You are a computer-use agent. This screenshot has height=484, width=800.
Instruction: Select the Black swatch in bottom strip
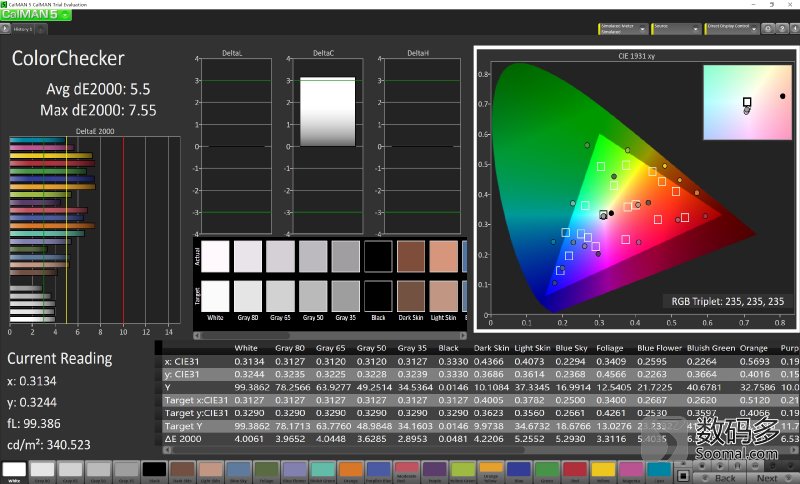tap(154, 469)
